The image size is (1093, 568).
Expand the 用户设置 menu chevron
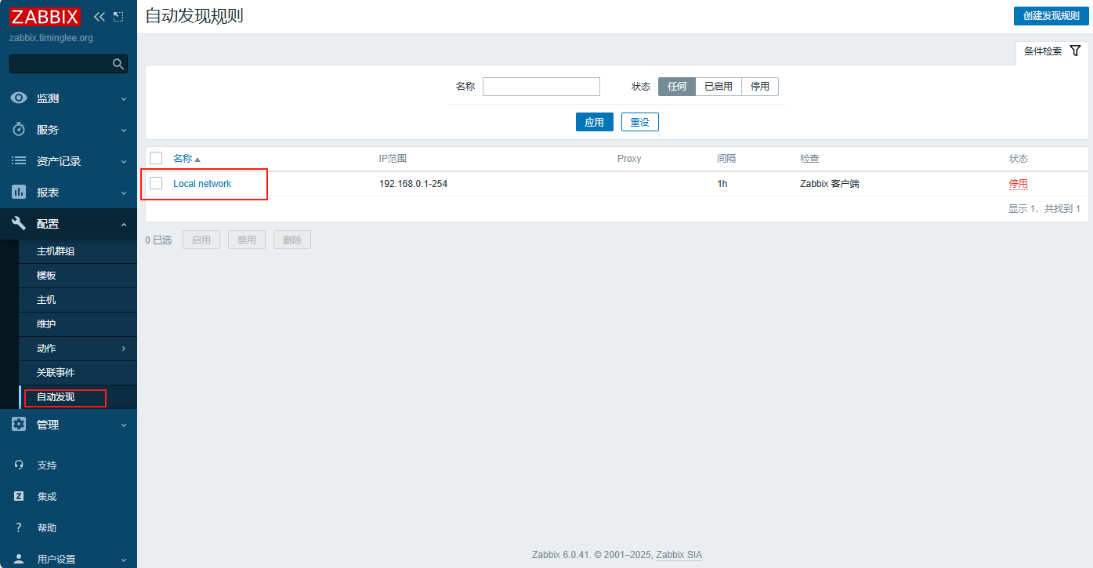(x=123, y=560)
